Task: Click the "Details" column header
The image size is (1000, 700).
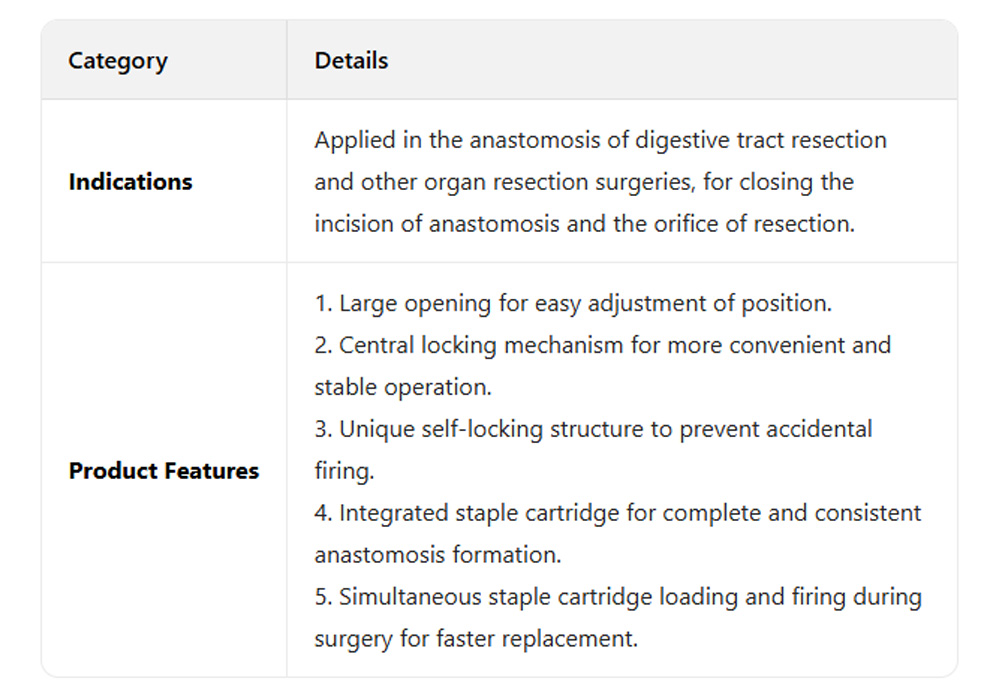Action: coord(351,61)
